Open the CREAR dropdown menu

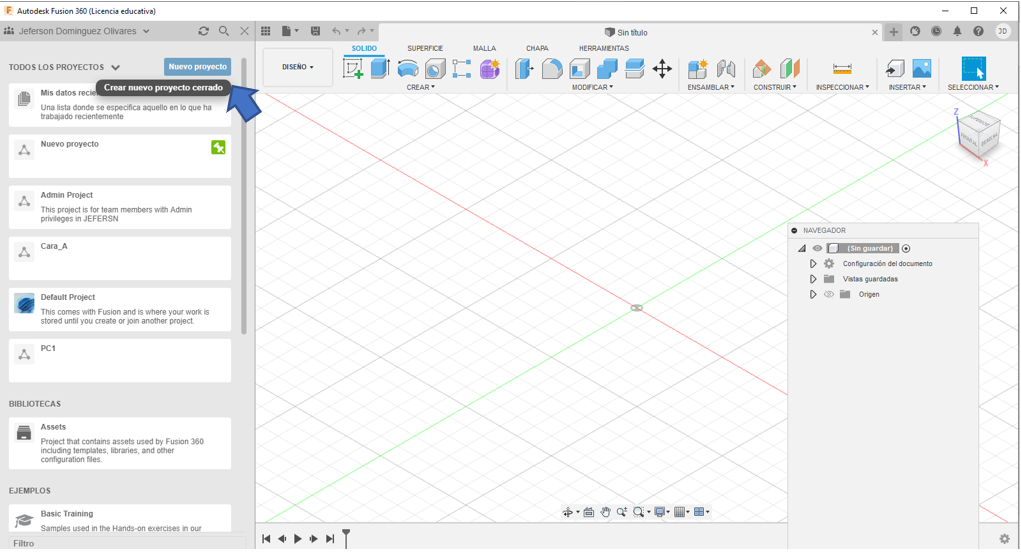pos(421,87)
